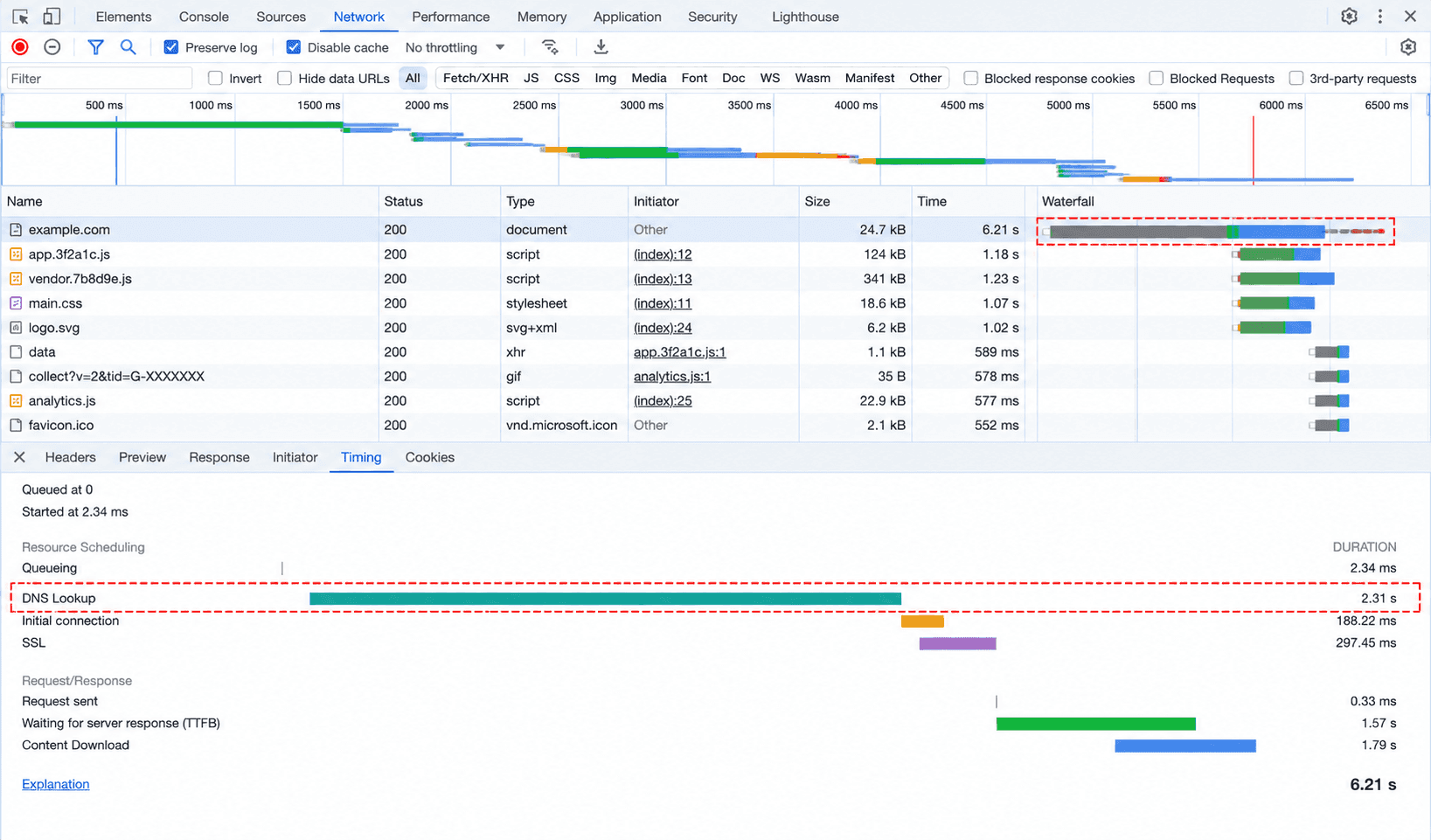Filter requests by Img type
The width and height of the screenshot is (1431, 840).
point(605,78)
